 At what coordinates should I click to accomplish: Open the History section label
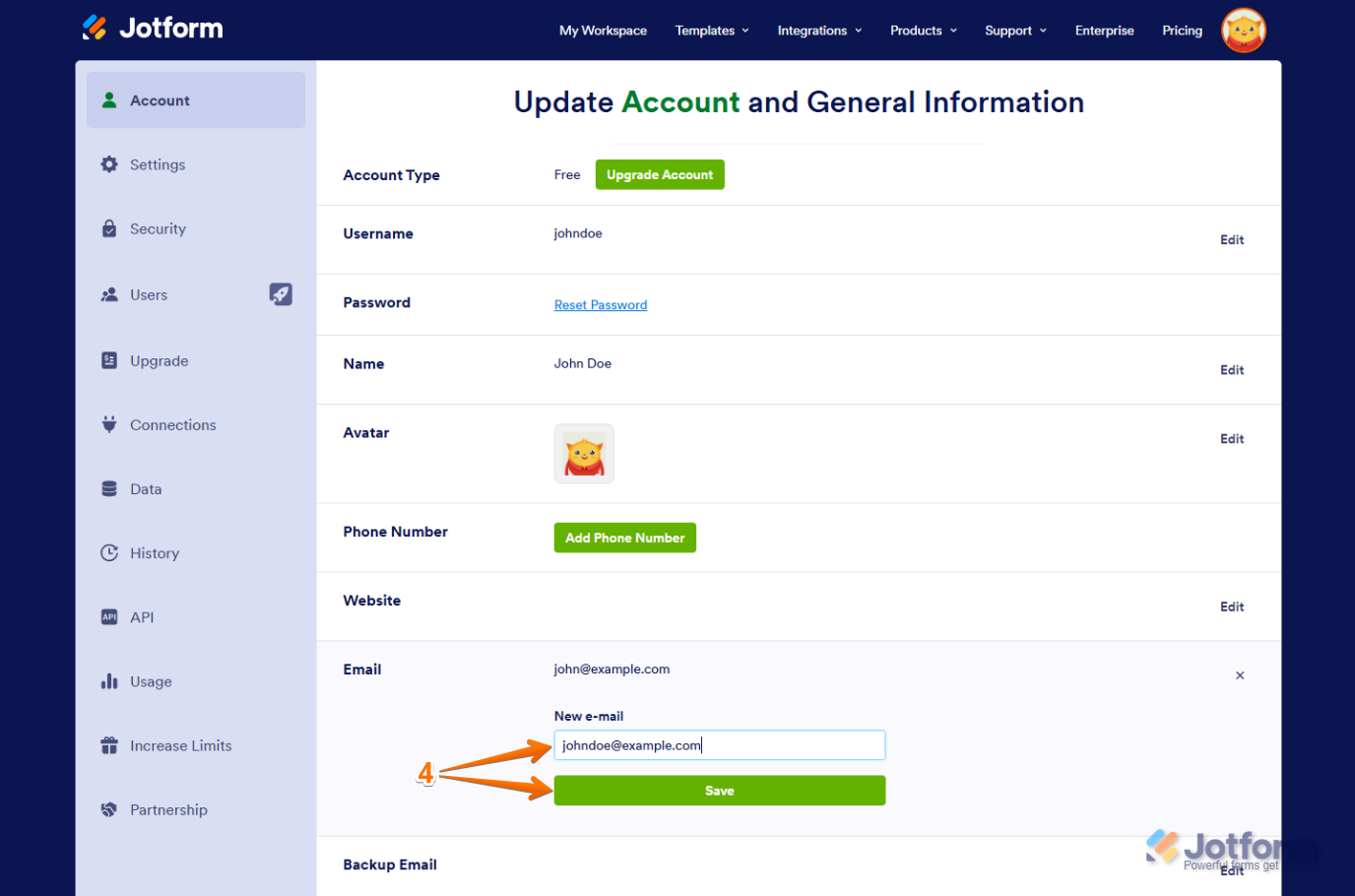(x=155, y=552)
